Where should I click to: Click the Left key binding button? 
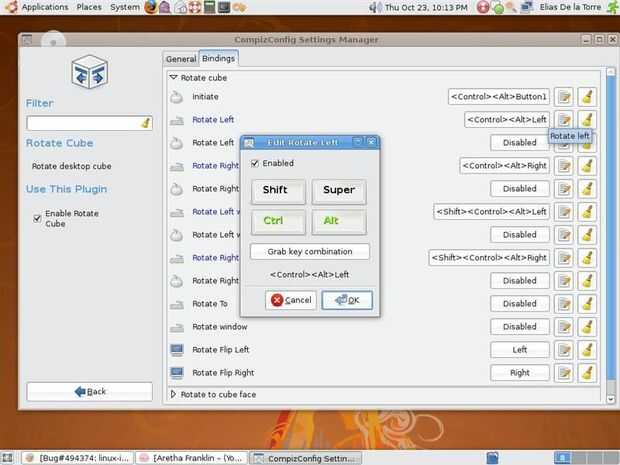pos(520,350)
